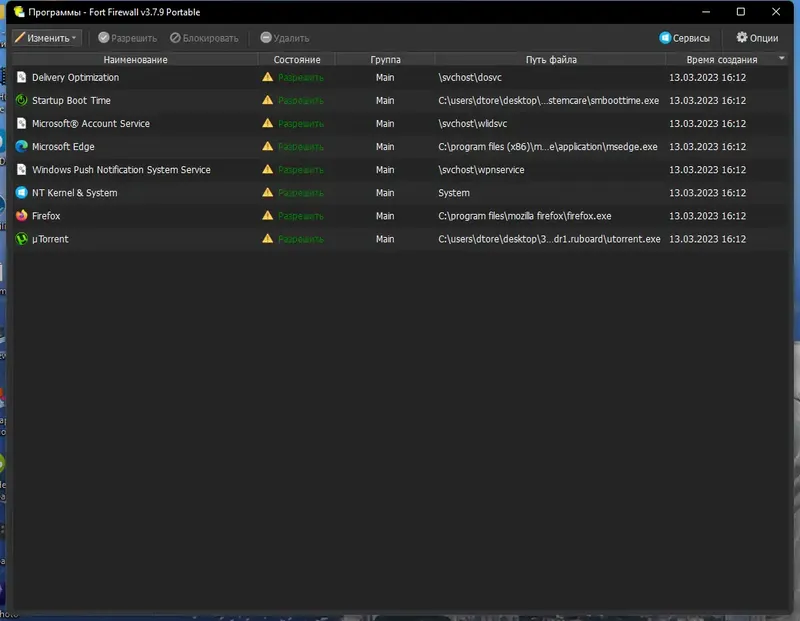Click the Startup Boot Time app icon
This screenshot has width=800, height=621.
[21, 100]
